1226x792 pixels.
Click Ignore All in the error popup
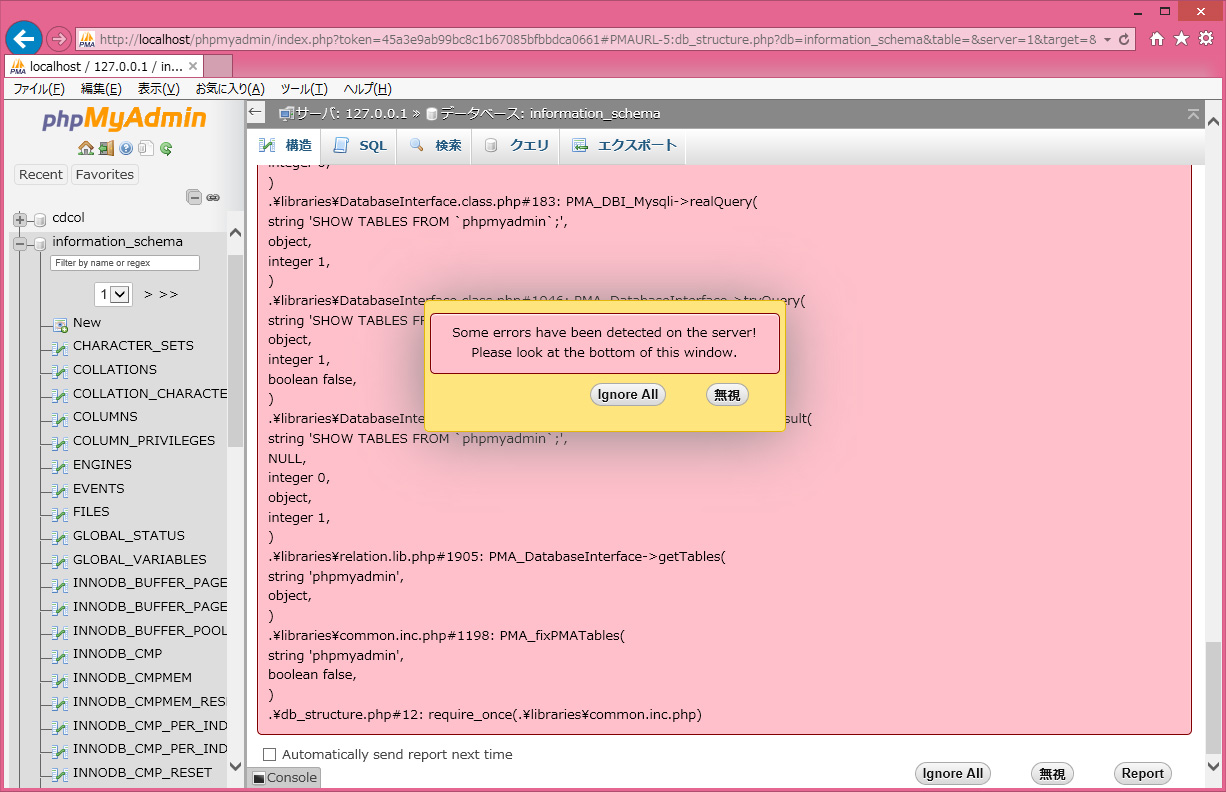click(x=627, y=395)
